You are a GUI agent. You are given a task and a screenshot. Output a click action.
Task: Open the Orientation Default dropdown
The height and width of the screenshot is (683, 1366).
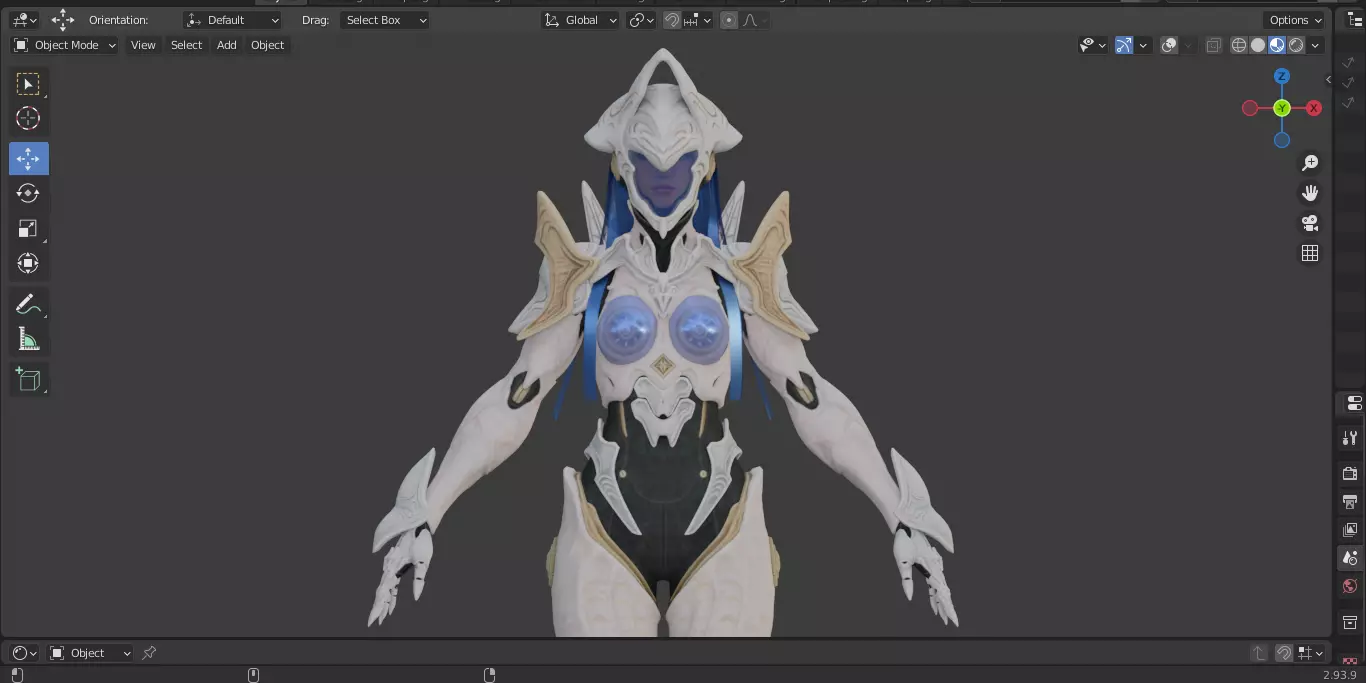pos(232,20)
